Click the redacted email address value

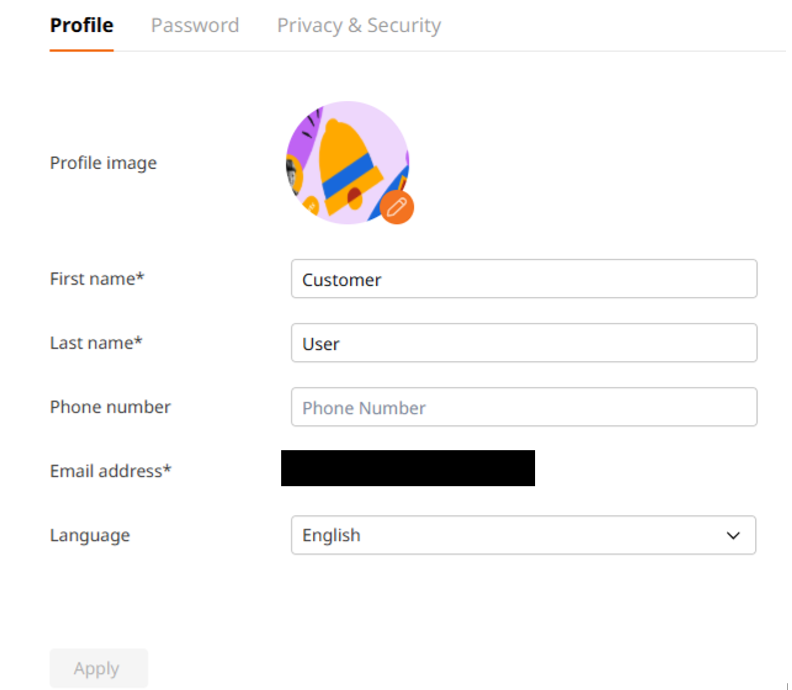[x=408, y=468]
